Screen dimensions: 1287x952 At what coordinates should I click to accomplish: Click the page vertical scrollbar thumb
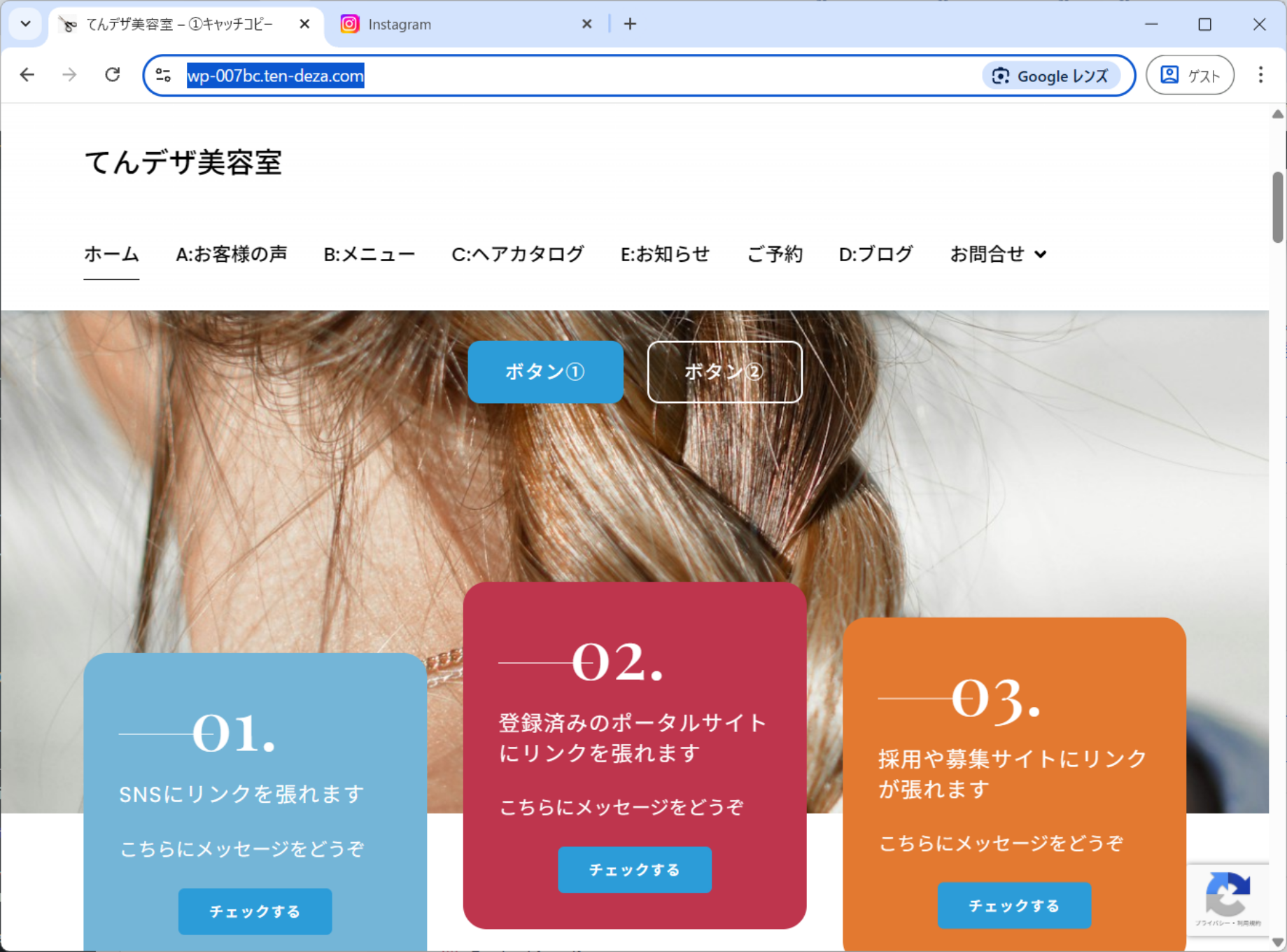[1277, 206]
